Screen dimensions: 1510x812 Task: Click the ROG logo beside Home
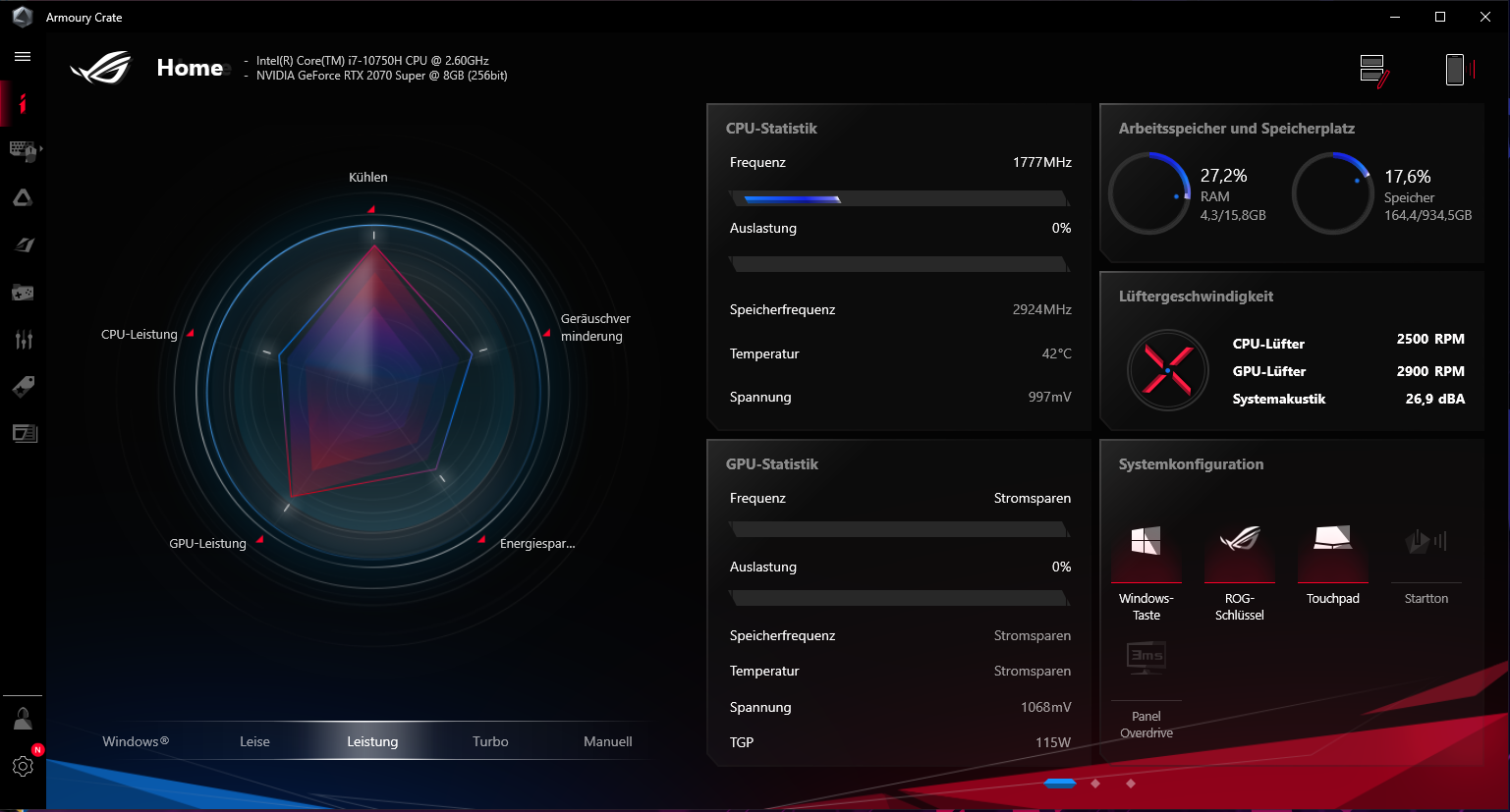coord(101,68)
